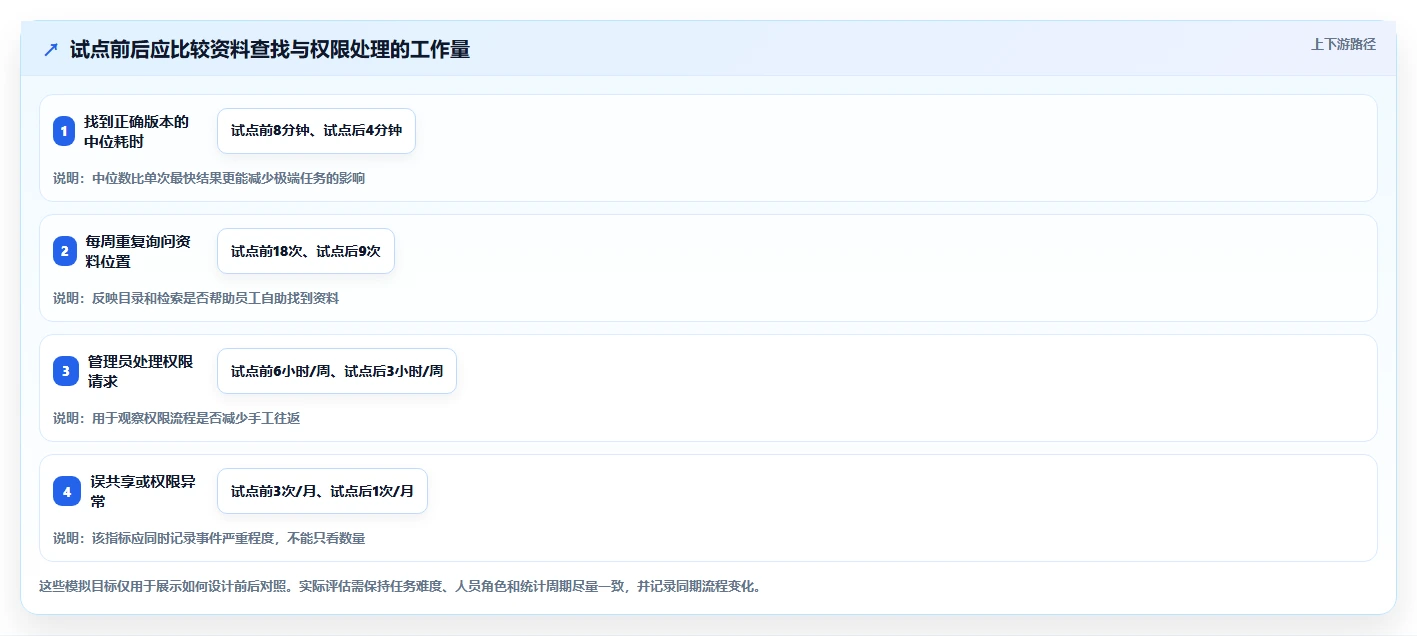Click the label 管理员处理权限请求
The image size is (1417, 636).
click(140, 371)
